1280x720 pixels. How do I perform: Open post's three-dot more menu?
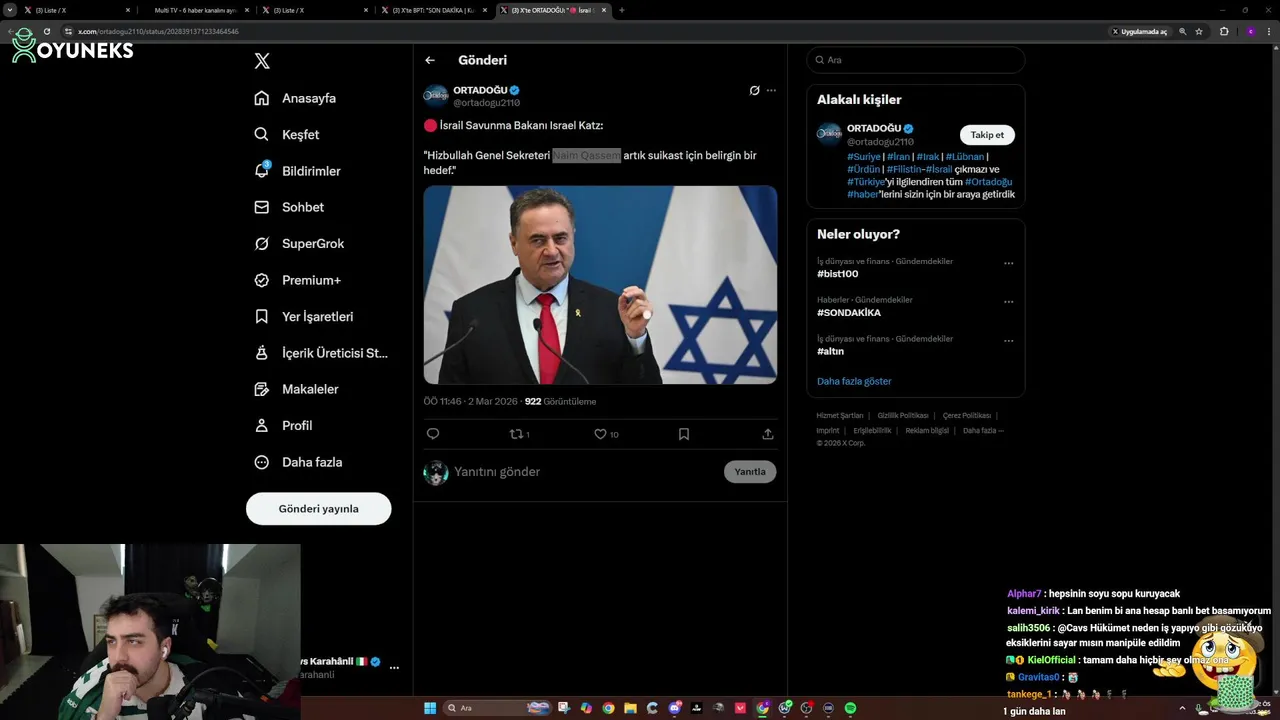pos(771,90)
